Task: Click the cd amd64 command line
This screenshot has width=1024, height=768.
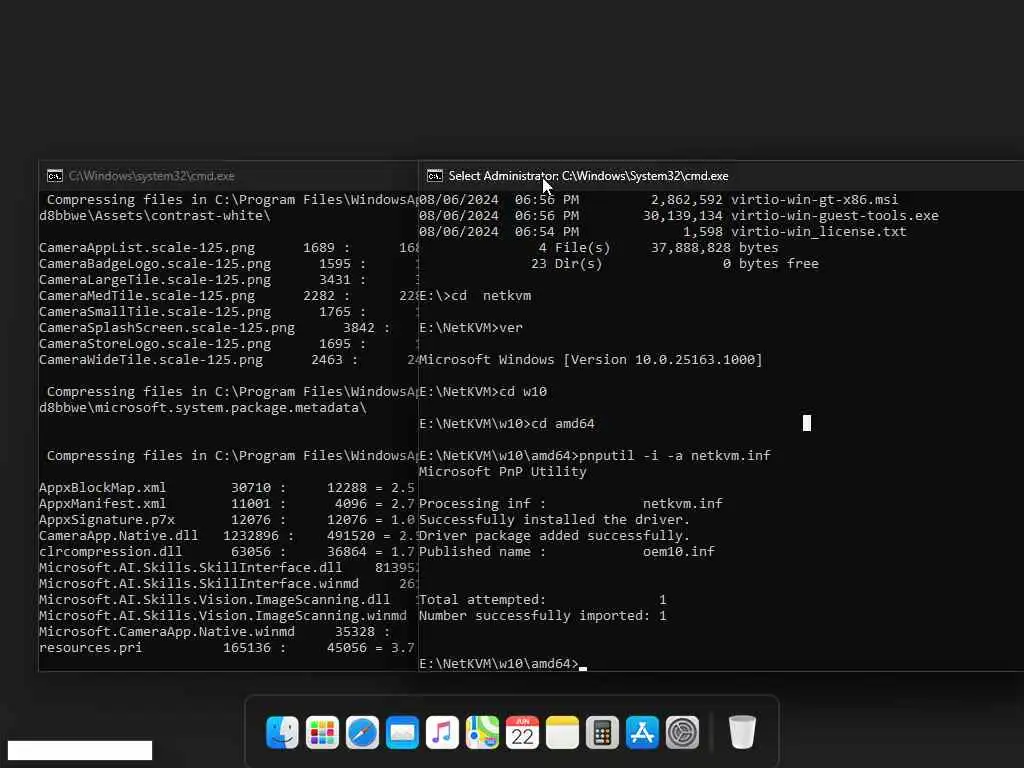Action: click(x=507, y=424)
